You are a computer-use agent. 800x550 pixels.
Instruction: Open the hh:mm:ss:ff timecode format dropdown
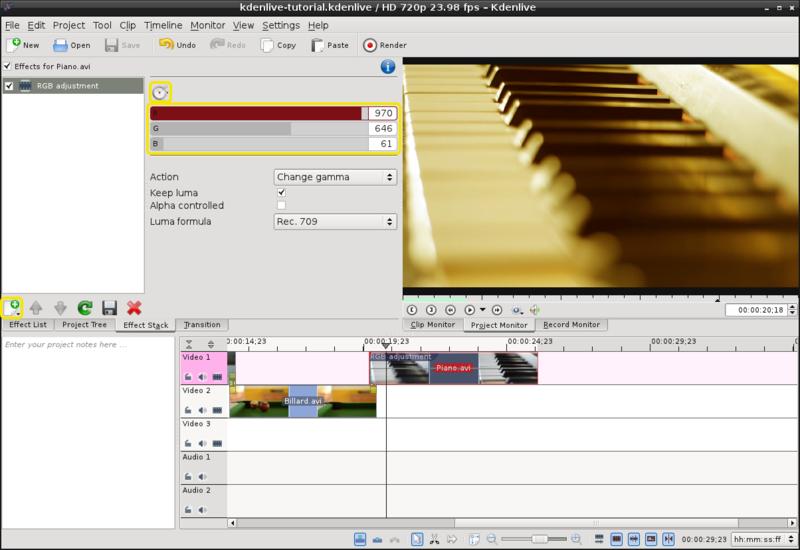764,539
